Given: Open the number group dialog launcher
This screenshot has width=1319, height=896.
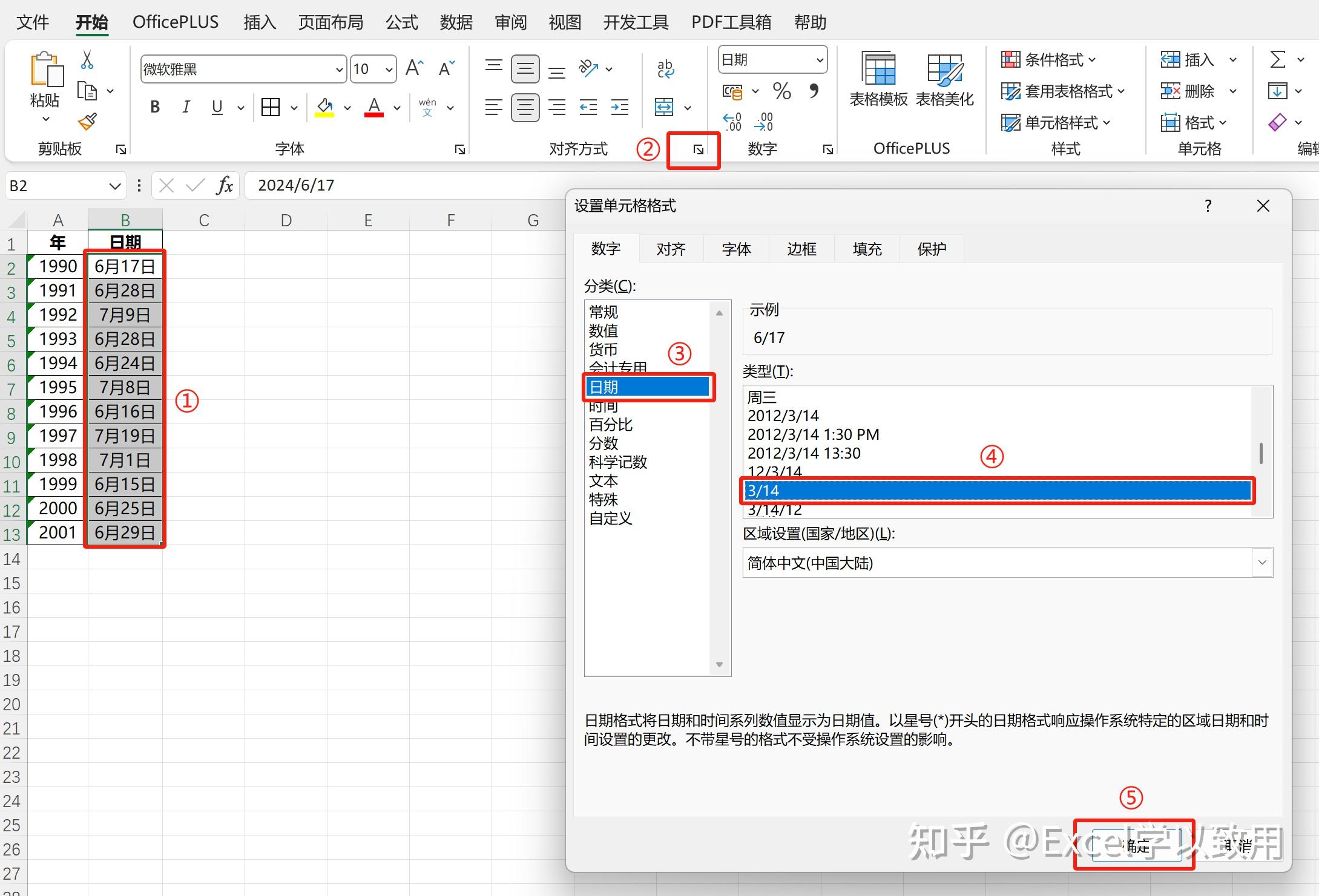Looking at the screenshot, I should pos(827,149).
